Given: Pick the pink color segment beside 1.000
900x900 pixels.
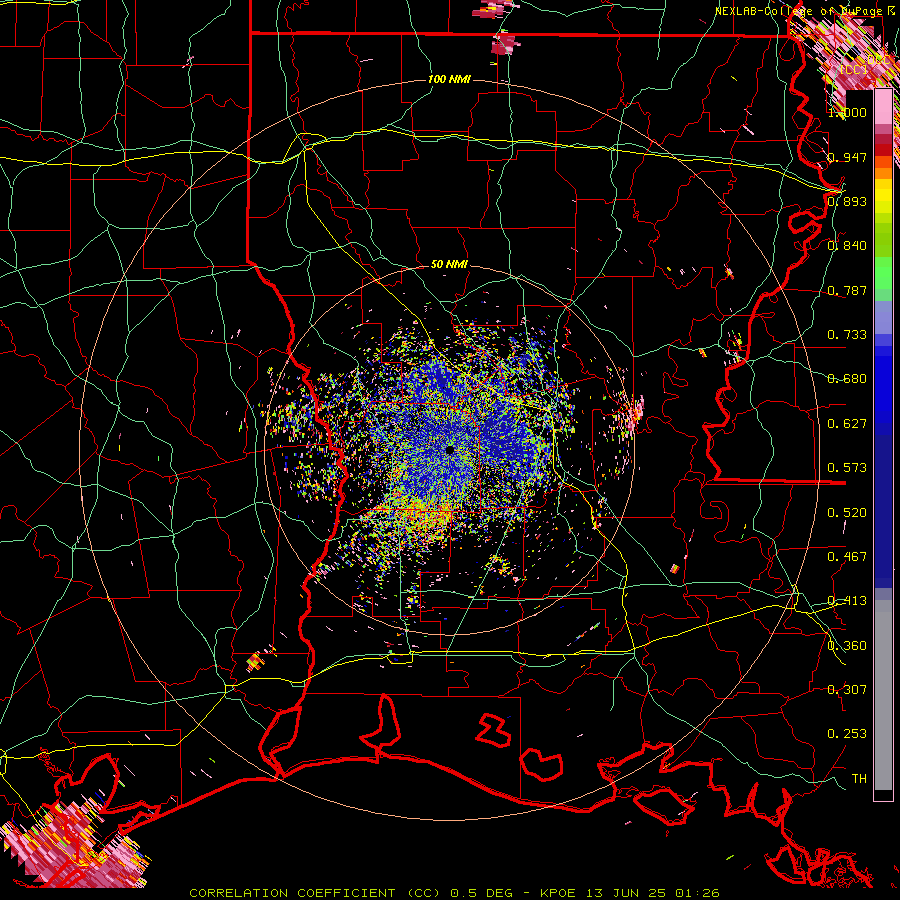Looking at the screenshot, I should (883, 107).
